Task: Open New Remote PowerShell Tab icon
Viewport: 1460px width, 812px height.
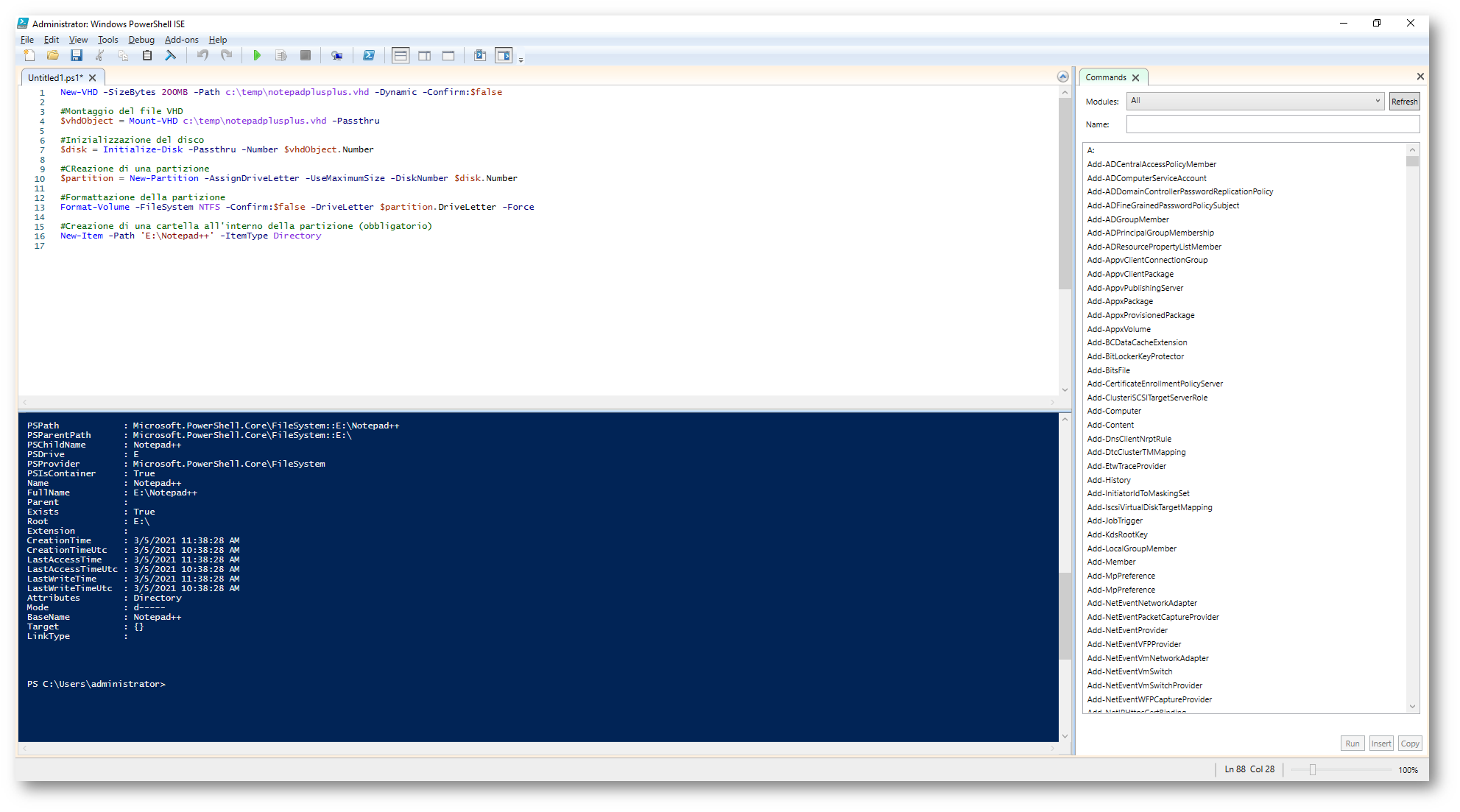Action: [x=336, y=55]
